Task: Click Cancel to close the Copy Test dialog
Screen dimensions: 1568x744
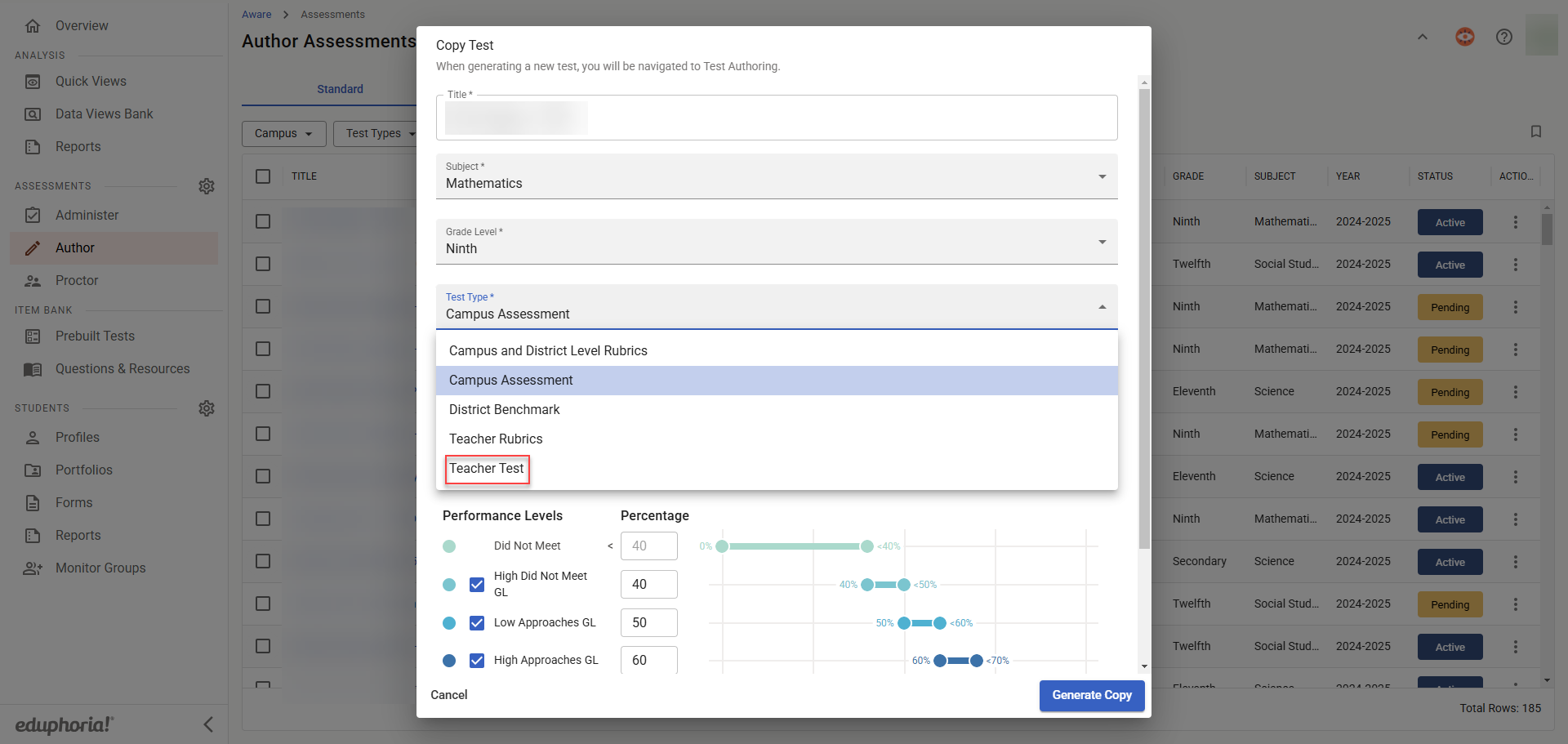Action: [x=449, y=695]
